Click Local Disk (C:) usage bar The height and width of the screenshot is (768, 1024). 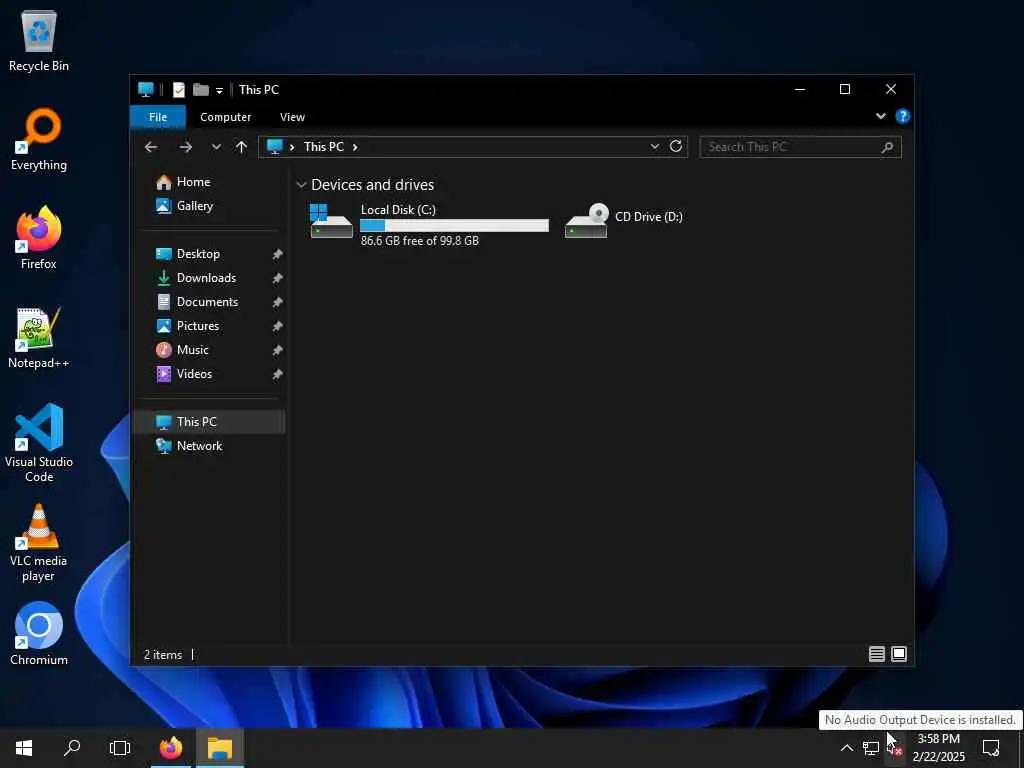pyautogui.click(x=455, y=225)
